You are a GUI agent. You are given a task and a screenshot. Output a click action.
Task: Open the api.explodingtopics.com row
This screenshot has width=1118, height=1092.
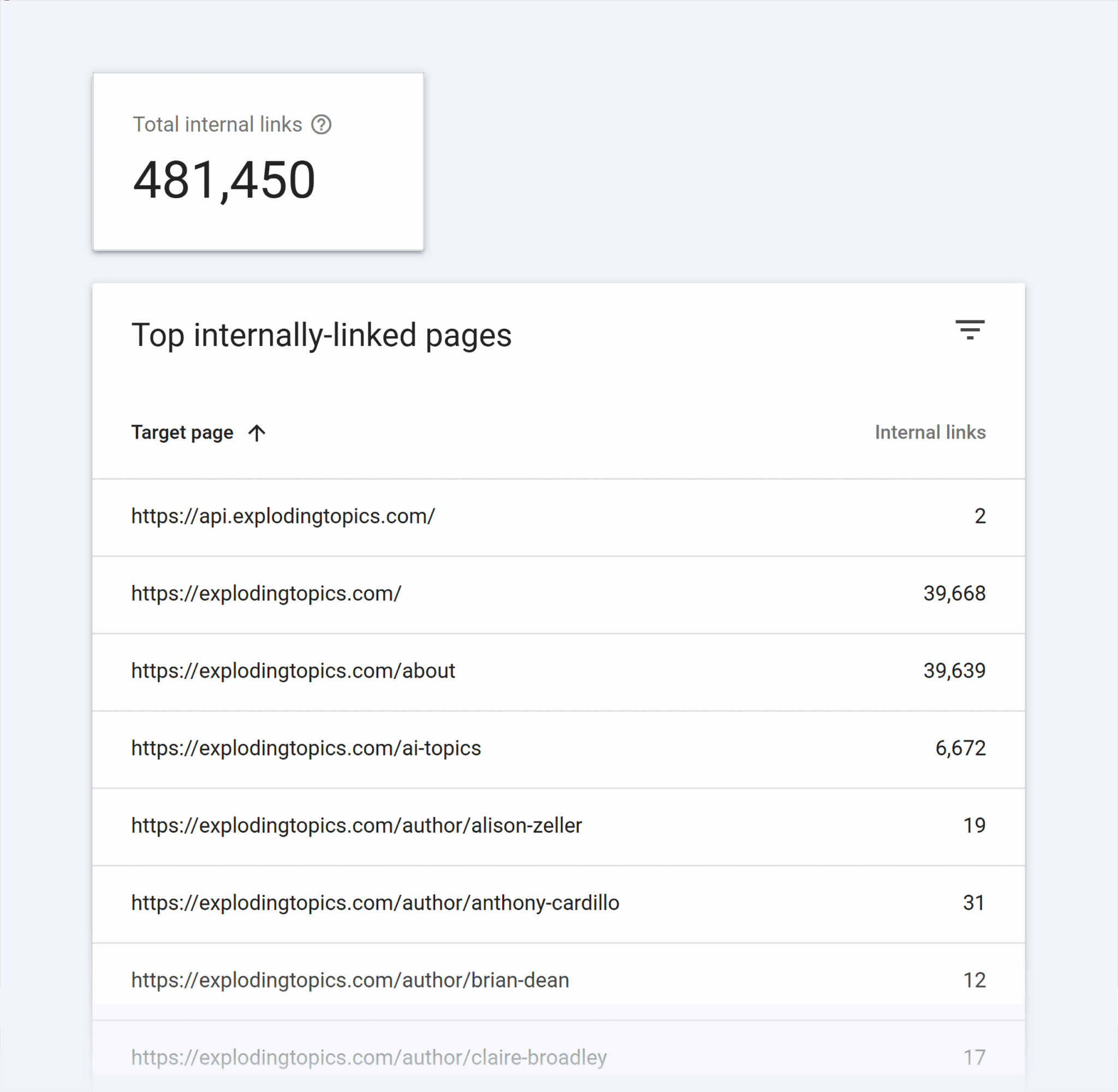558,517
